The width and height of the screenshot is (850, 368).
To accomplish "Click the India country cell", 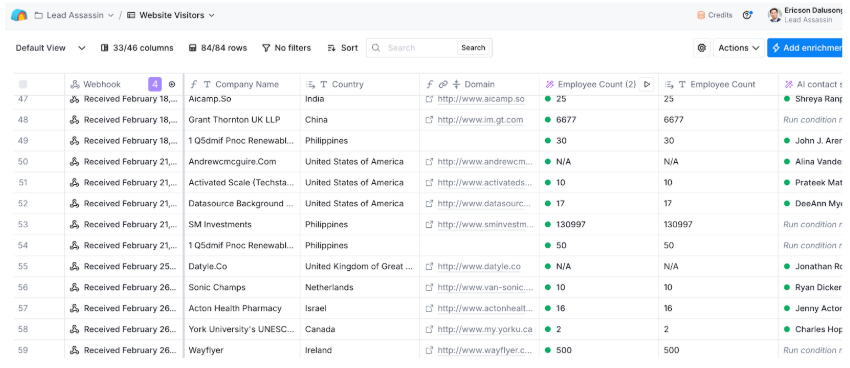I will click(360, 99).
